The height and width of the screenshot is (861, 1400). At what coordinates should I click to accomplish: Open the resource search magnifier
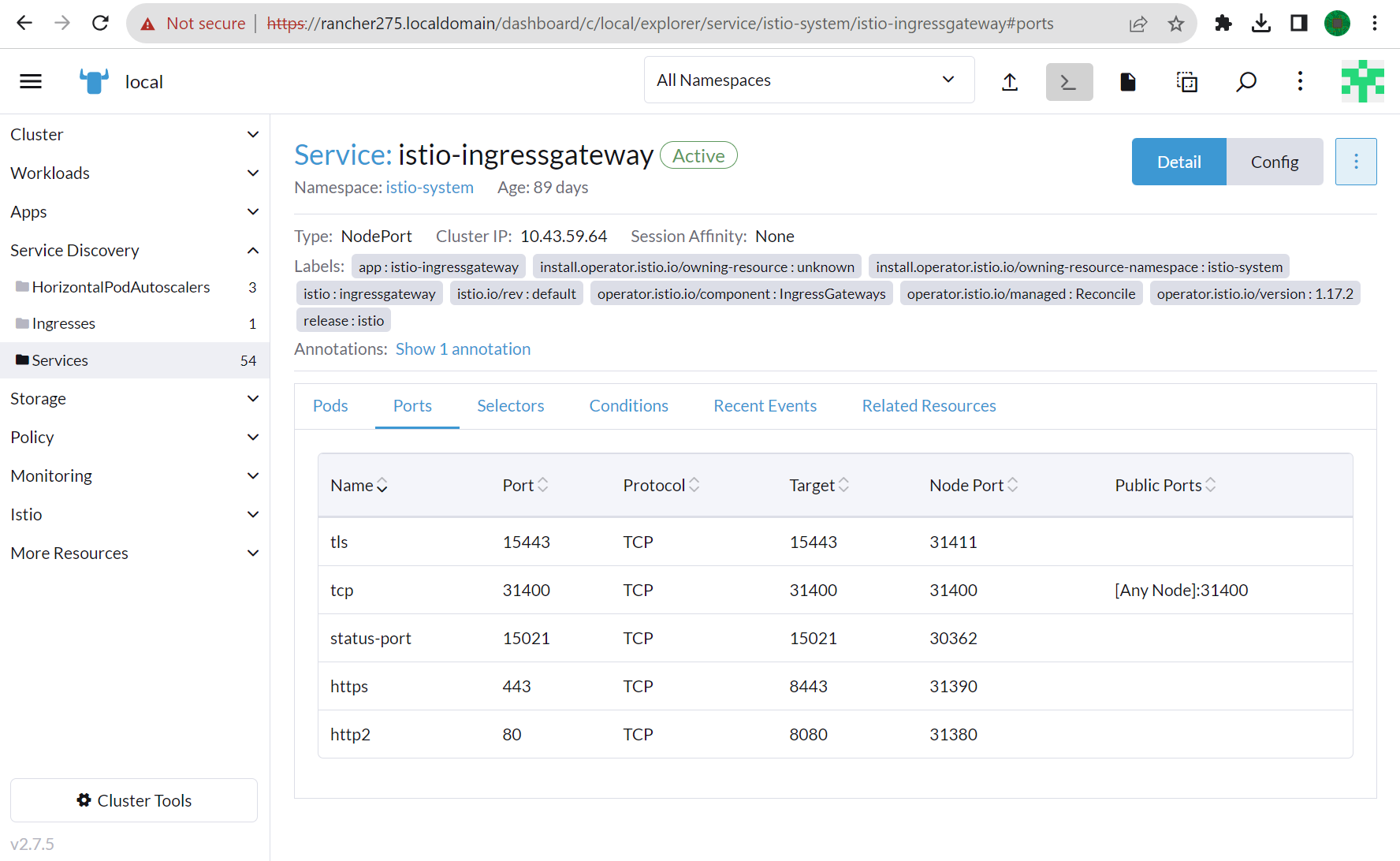[x=1245, y=82]
